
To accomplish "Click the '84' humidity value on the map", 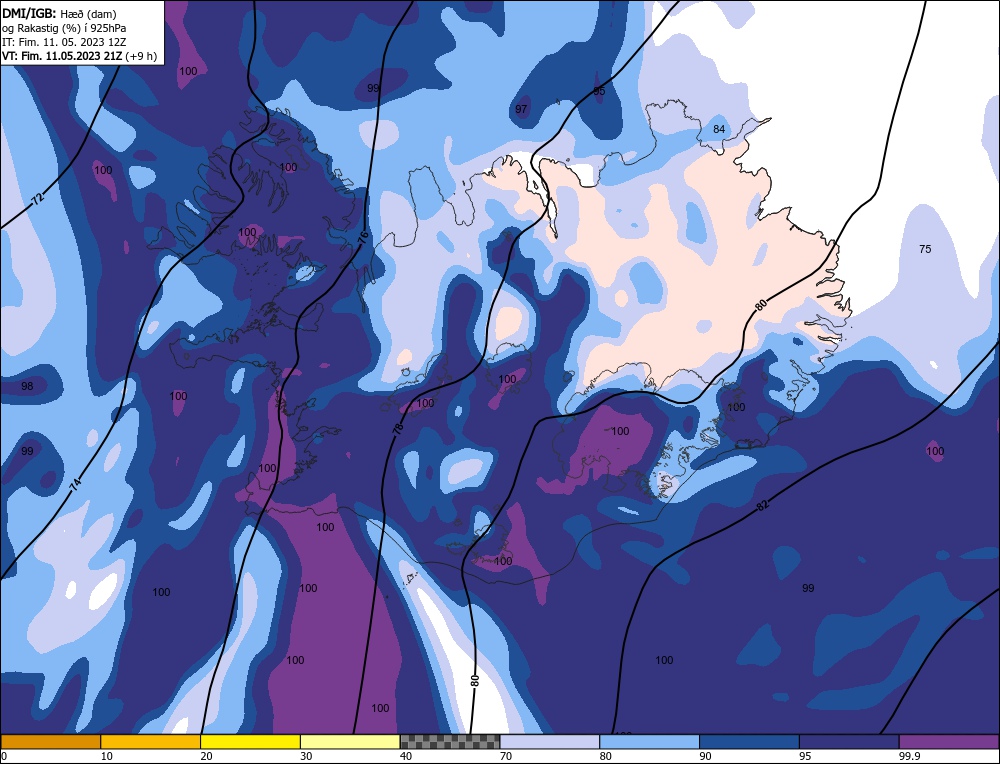I will tap(719, 129).
